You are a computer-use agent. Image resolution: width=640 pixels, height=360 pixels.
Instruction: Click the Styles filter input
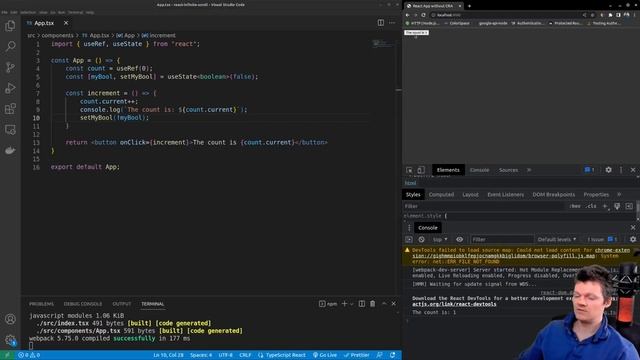tap(484, 206)
